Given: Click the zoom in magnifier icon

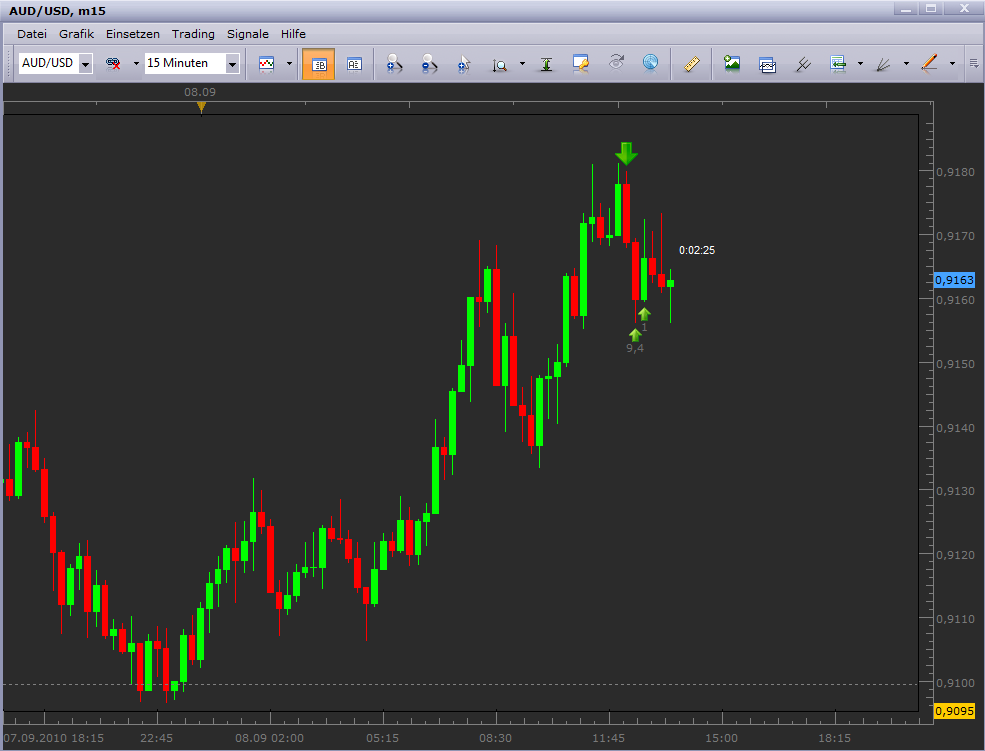Looking at the screenshot, I should (x=394, y=63).
